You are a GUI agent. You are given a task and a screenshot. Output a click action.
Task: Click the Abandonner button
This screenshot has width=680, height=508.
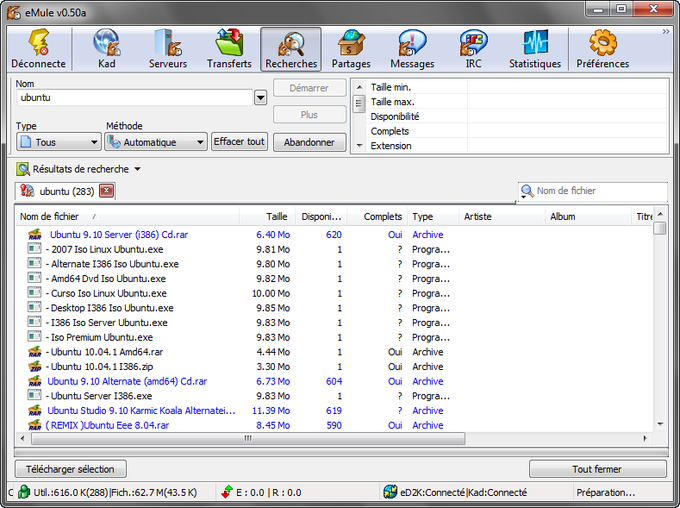309,142
